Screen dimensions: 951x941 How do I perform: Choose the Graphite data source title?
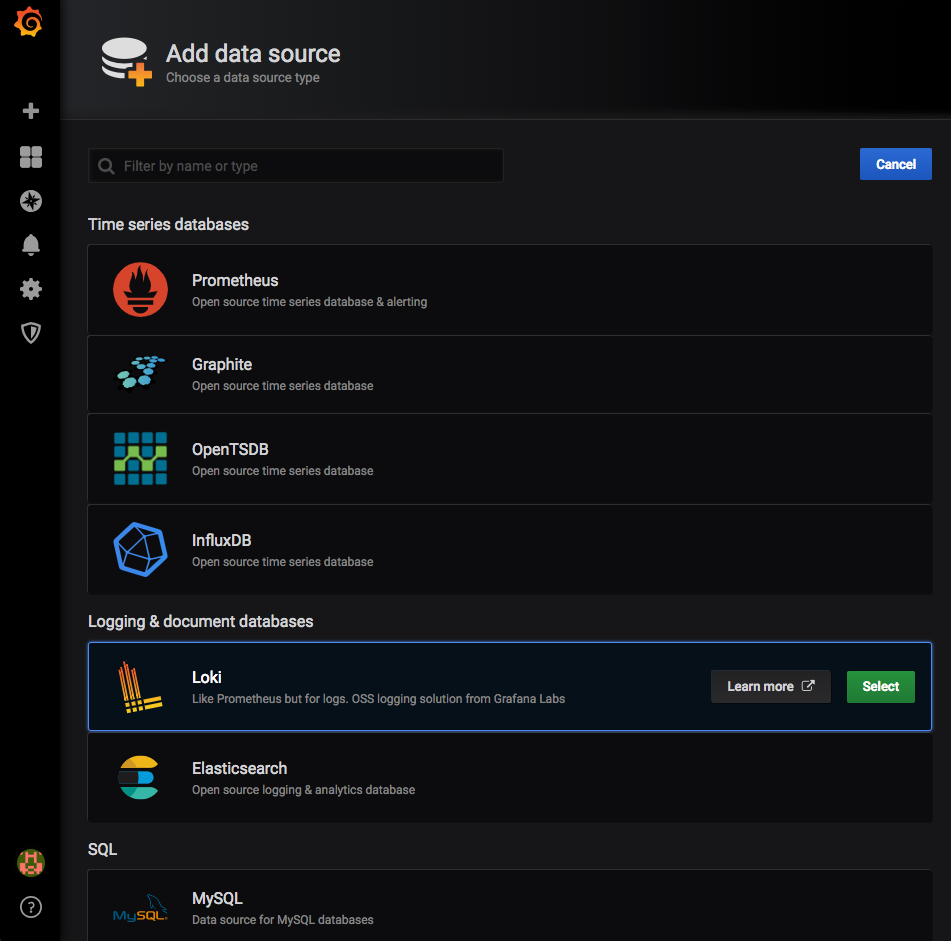pyautogui.click(x=222, y=364)
